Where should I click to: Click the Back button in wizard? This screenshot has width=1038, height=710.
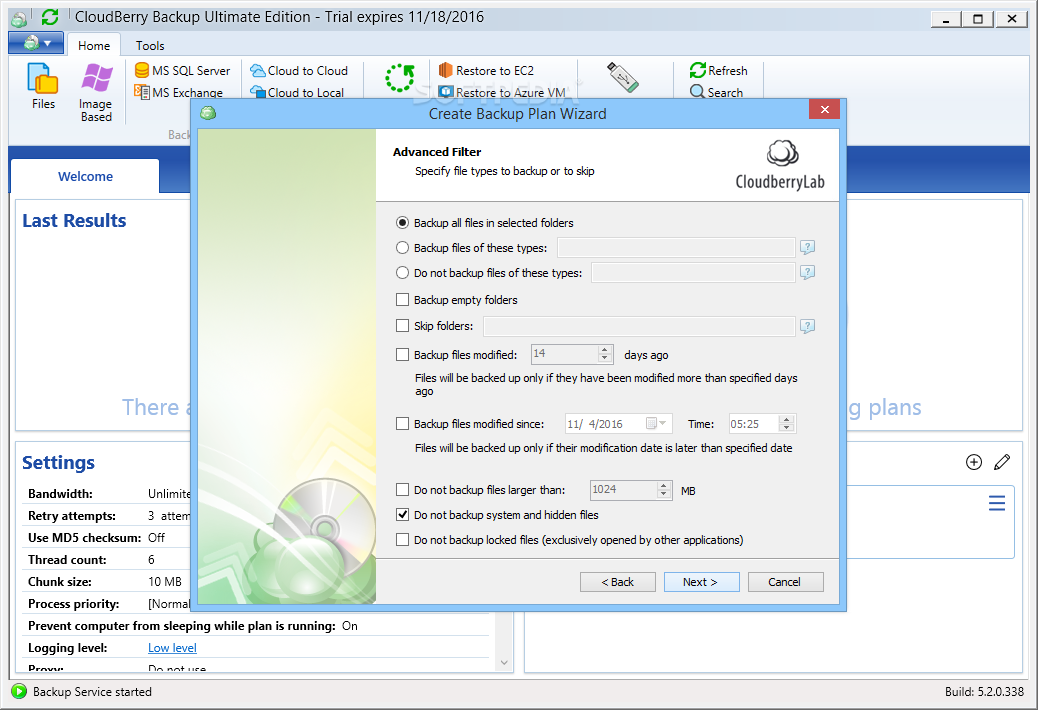point(618,582)
